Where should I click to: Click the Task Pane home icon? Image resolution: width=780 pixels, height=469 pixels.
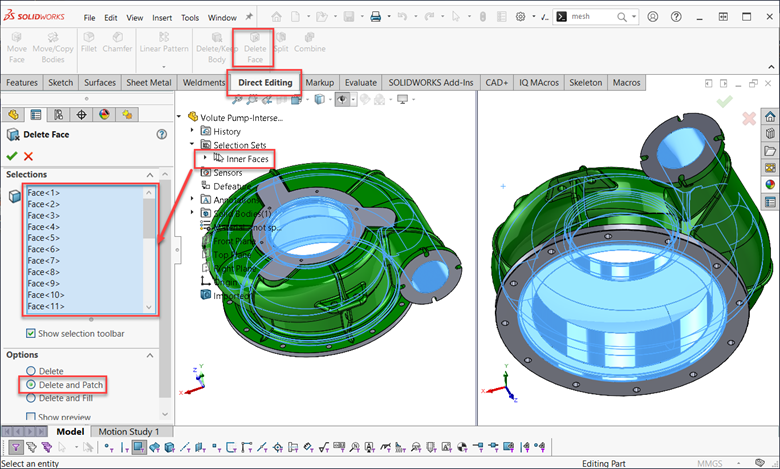pyautogui.click(x=770, y=117)
